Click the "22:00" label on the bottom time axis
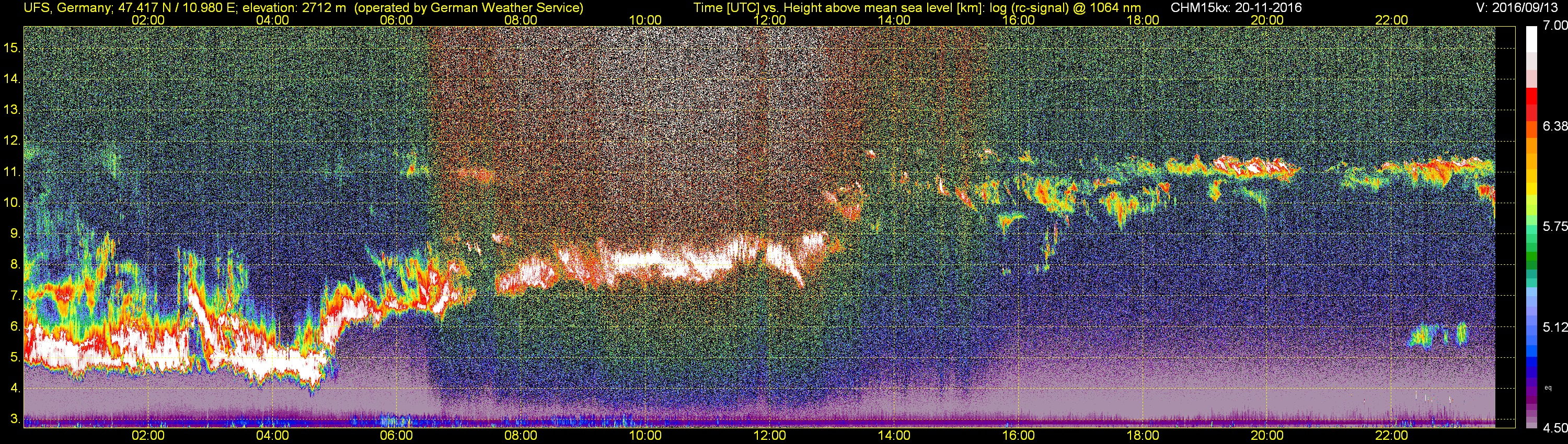 [1391, 436]
